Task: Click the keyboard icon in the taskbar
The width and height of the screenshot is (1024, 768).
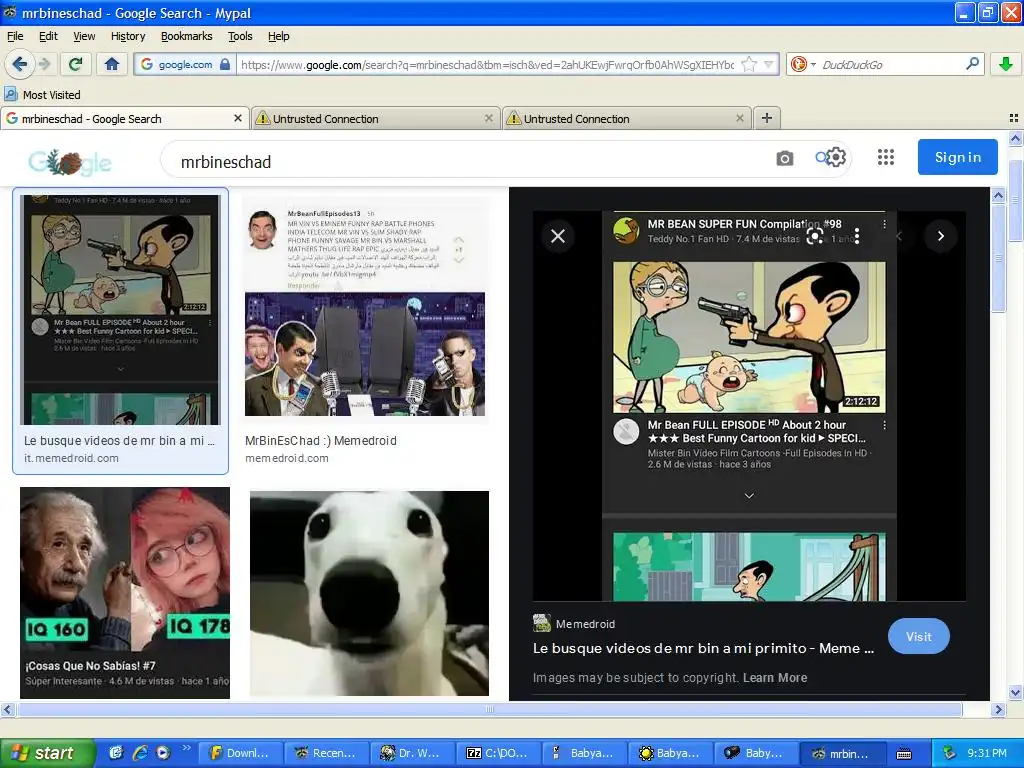Action: point(904,754)
